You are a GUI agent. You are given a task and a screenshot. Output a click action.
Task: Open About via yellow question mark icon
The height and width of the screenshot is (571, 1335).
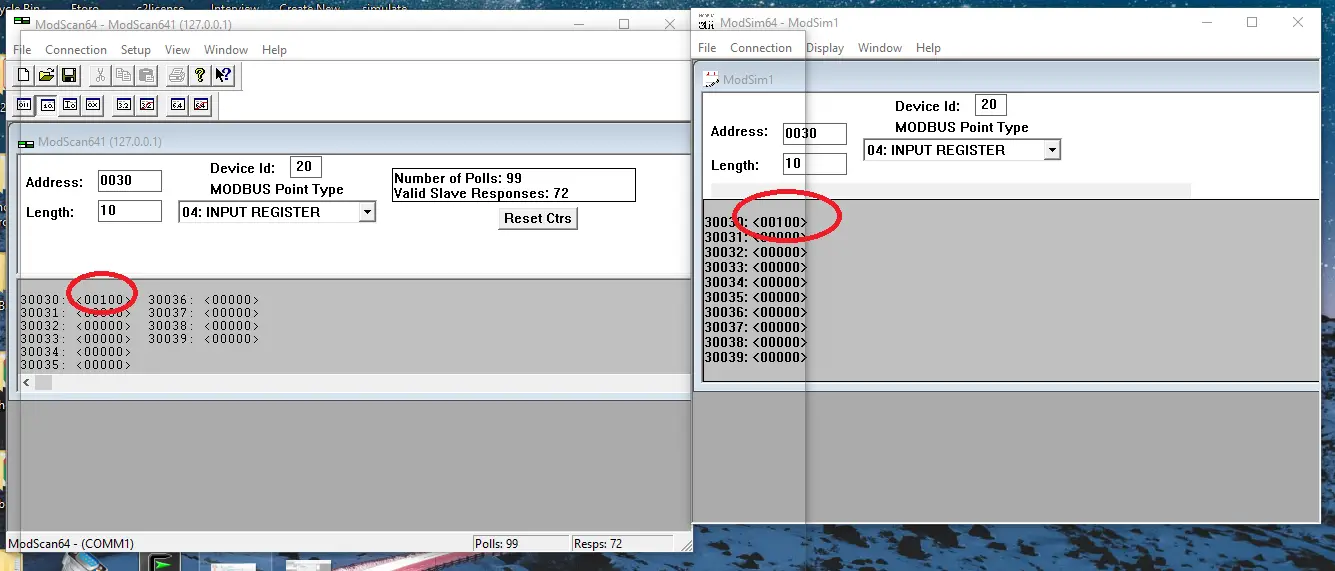coord(200,75)
